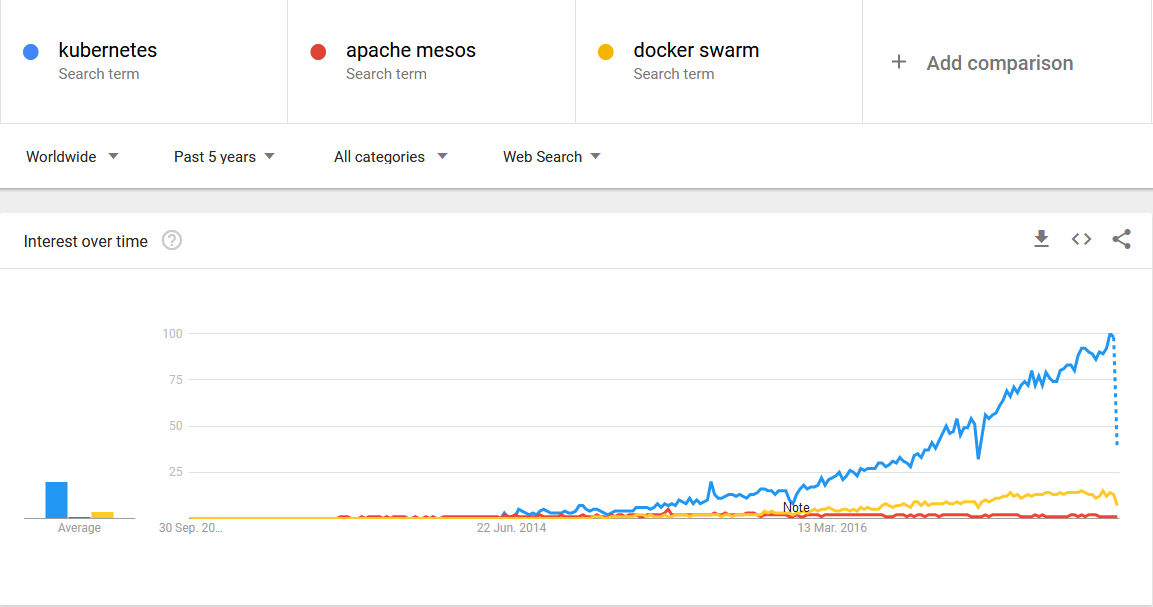Click the yellow docker swarm color dot

tap(605, 50)
